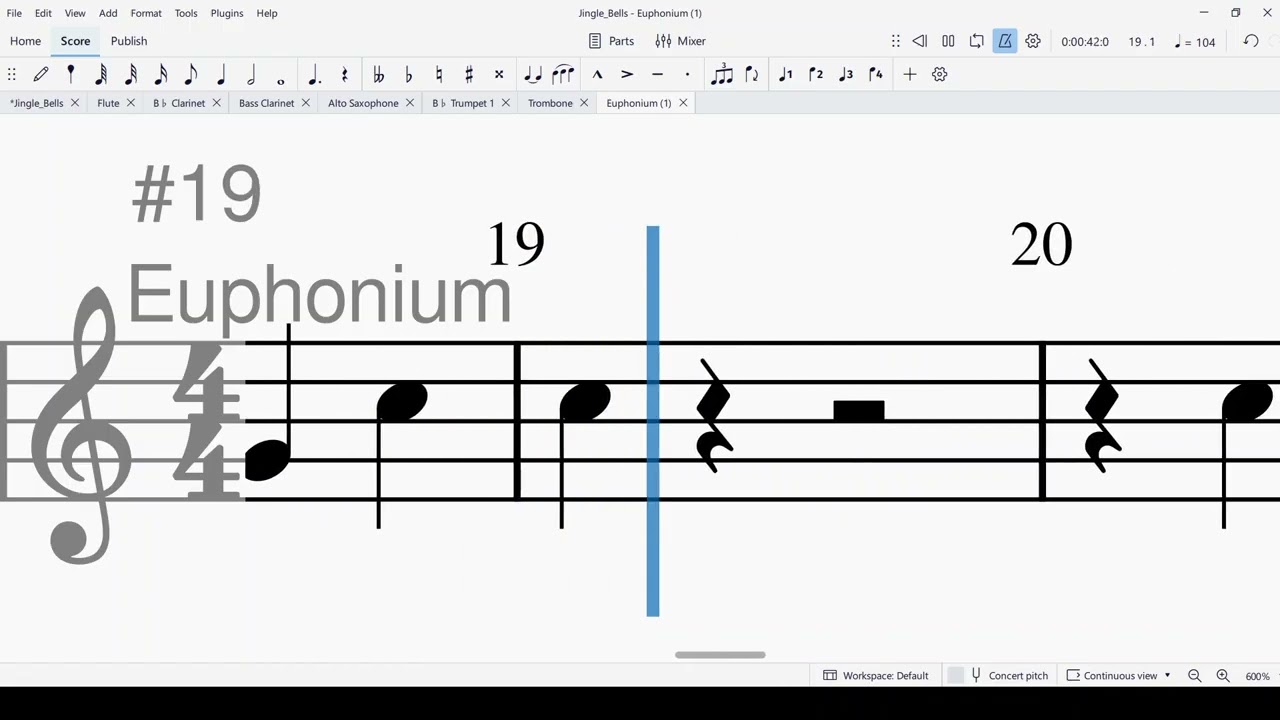The width and height of the screenshot is (1280, 720).
Task: Undo the last action
Action: (x=1251, y=41)
